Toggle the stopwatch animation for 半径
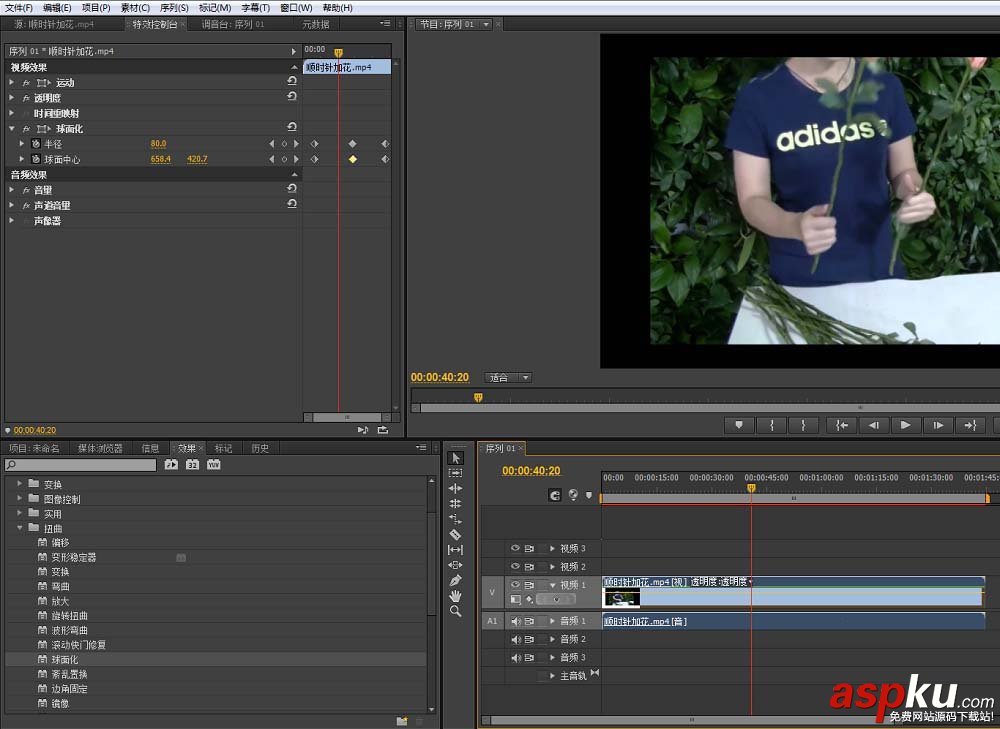 36,144
